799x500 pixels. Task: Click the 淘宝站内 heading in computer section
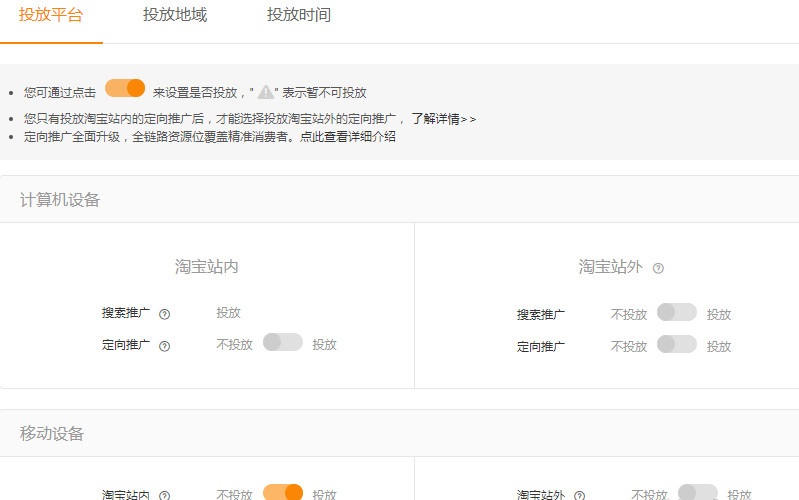click(206, 267)
